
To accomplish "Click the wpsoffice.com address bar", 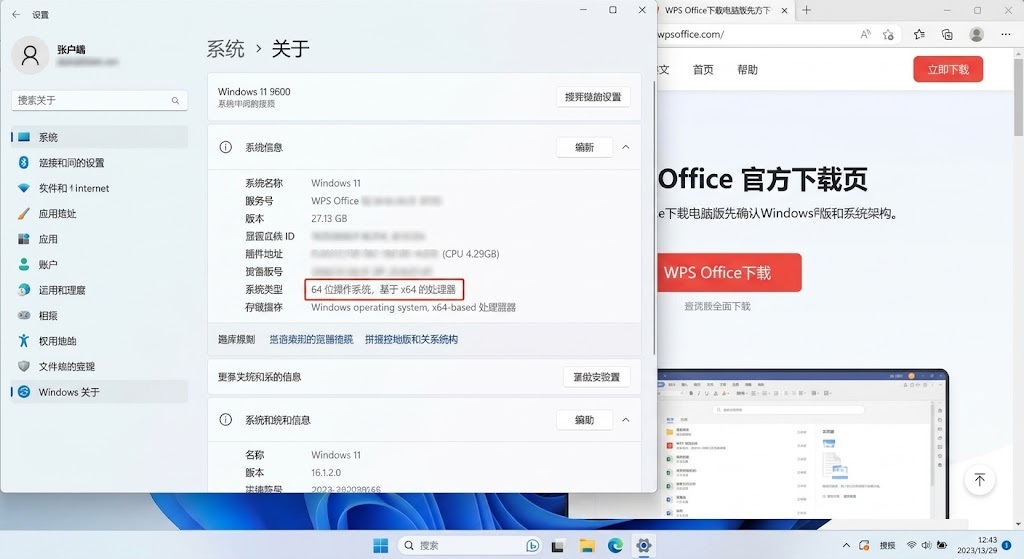I will (x=754, y=35).
